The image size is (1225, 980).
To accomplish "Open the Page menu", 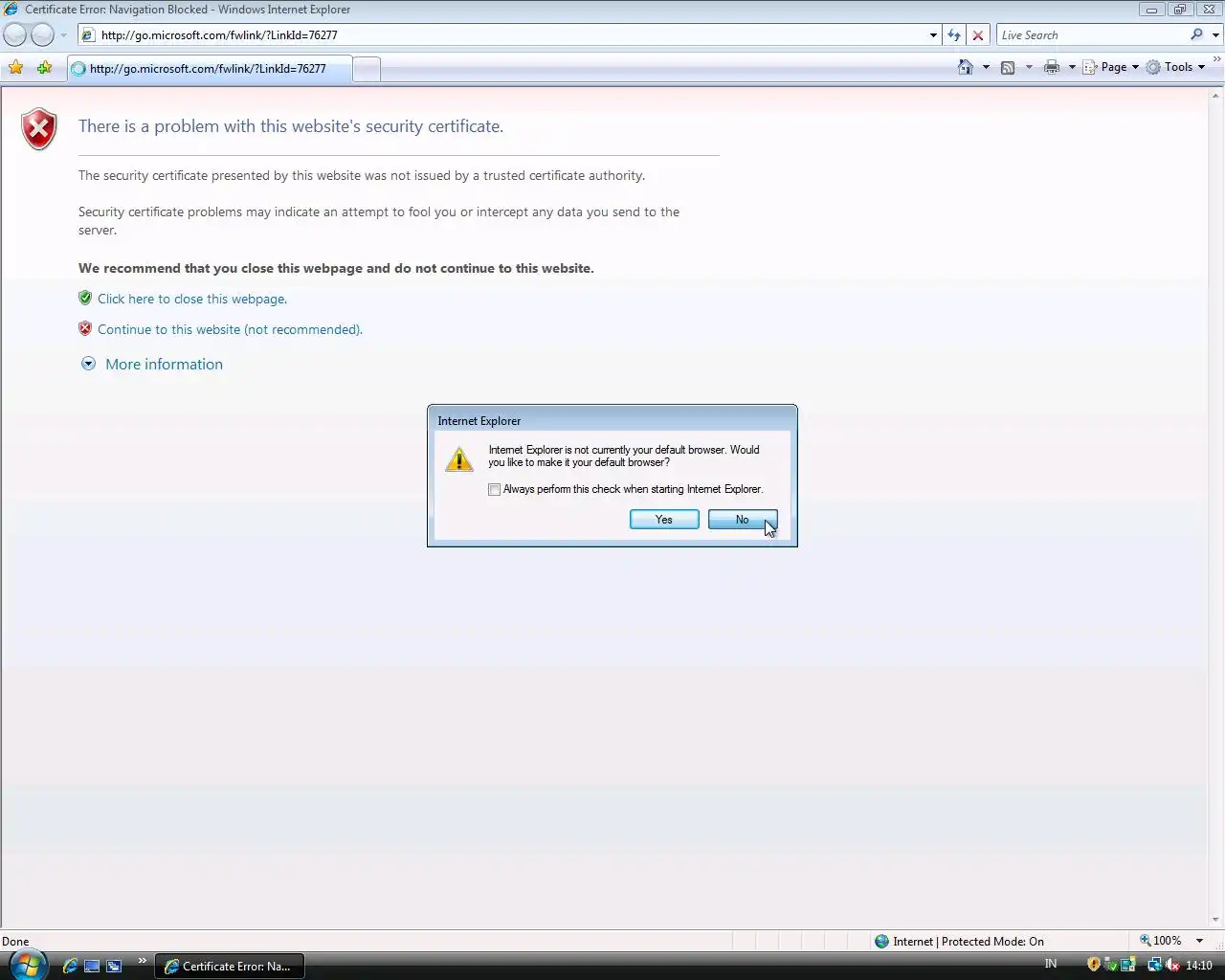I will pos(1111,67).
